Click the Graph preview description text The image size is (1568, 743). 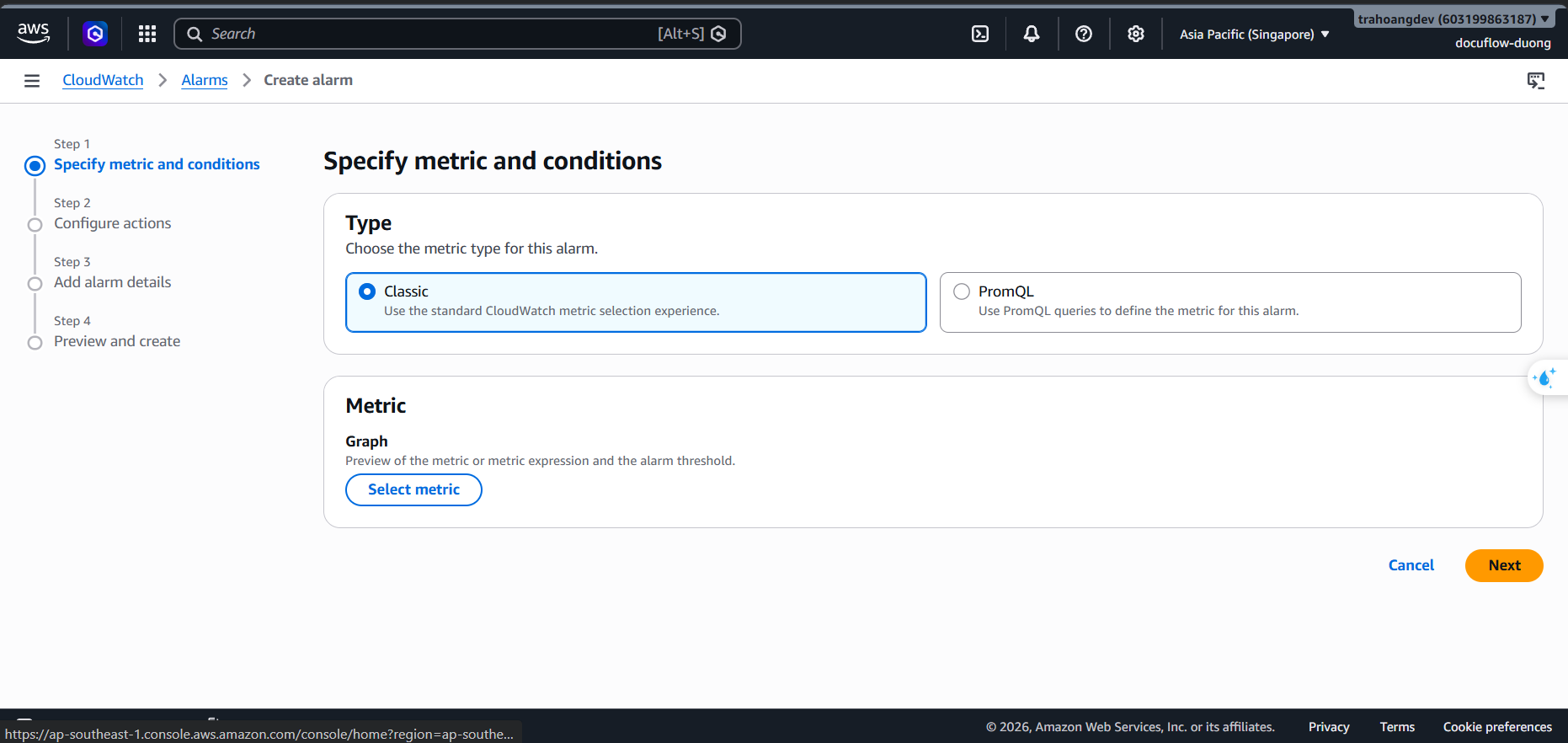pyautogui.click(x=540, y=461)
